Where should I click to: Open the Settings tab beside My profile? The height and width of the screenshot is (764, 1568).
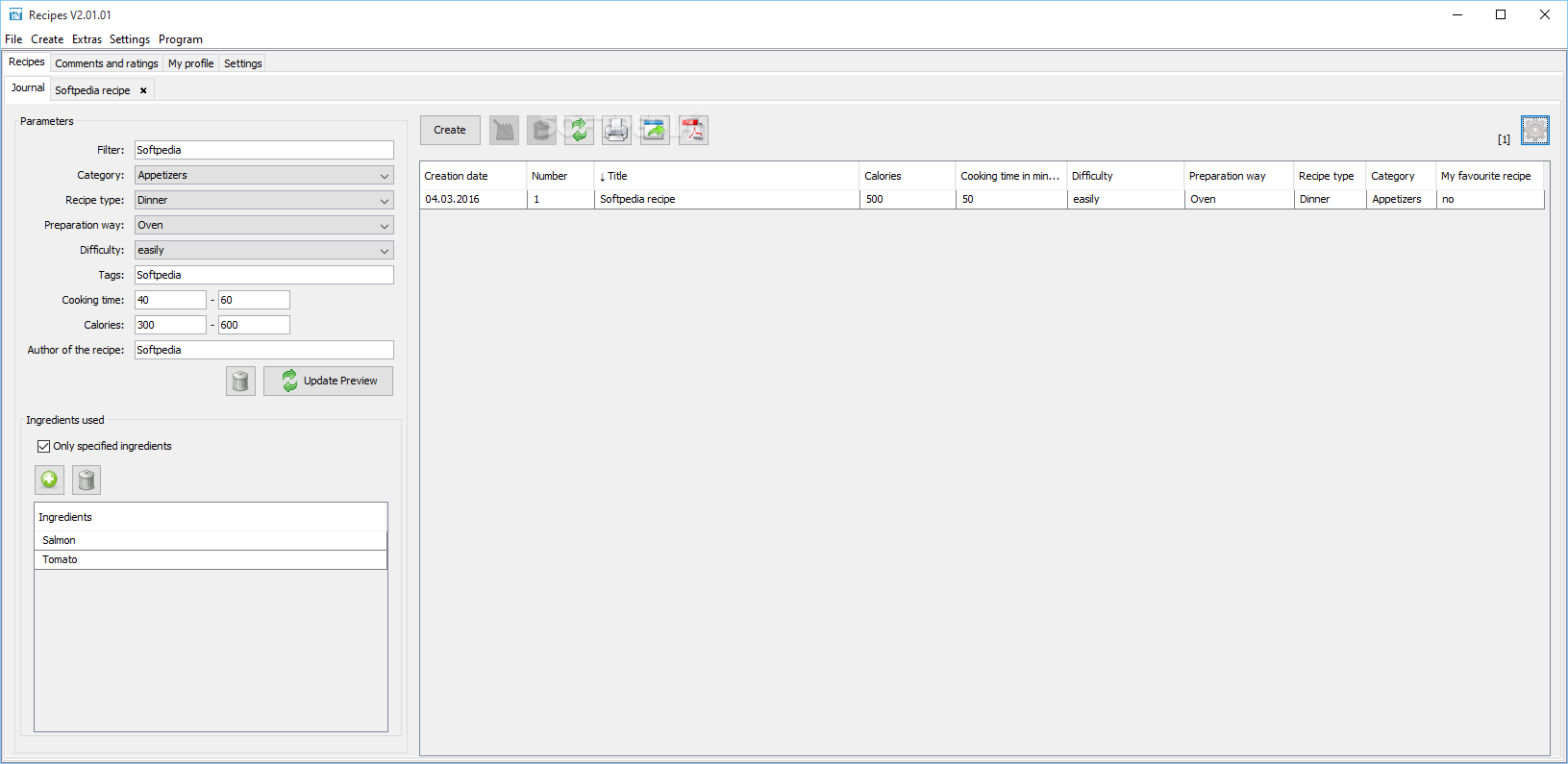(243, 63)
